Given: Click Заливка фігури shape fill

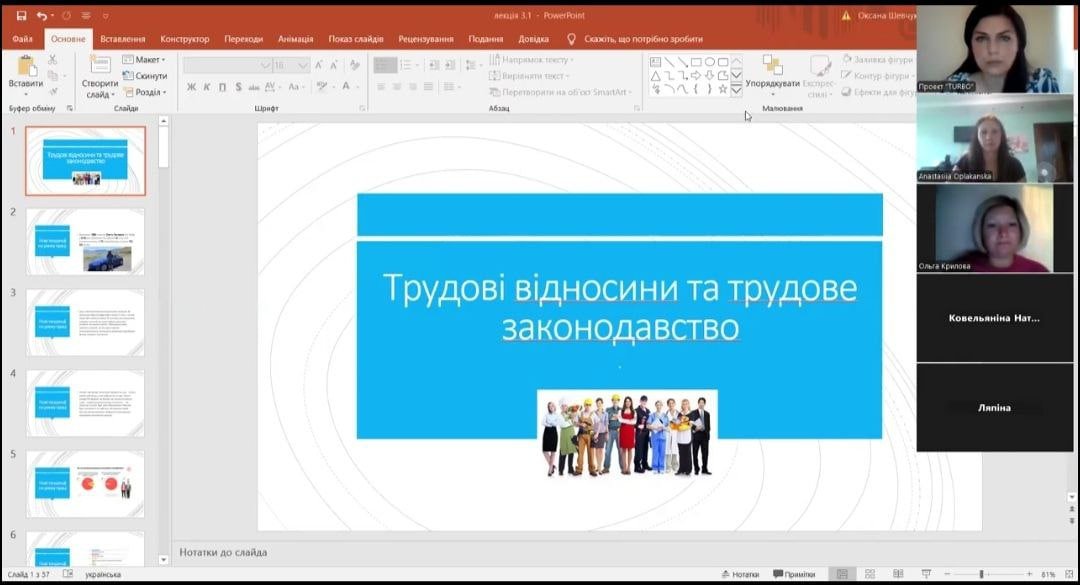Looking at the screenshot, I should coord(877,60).
